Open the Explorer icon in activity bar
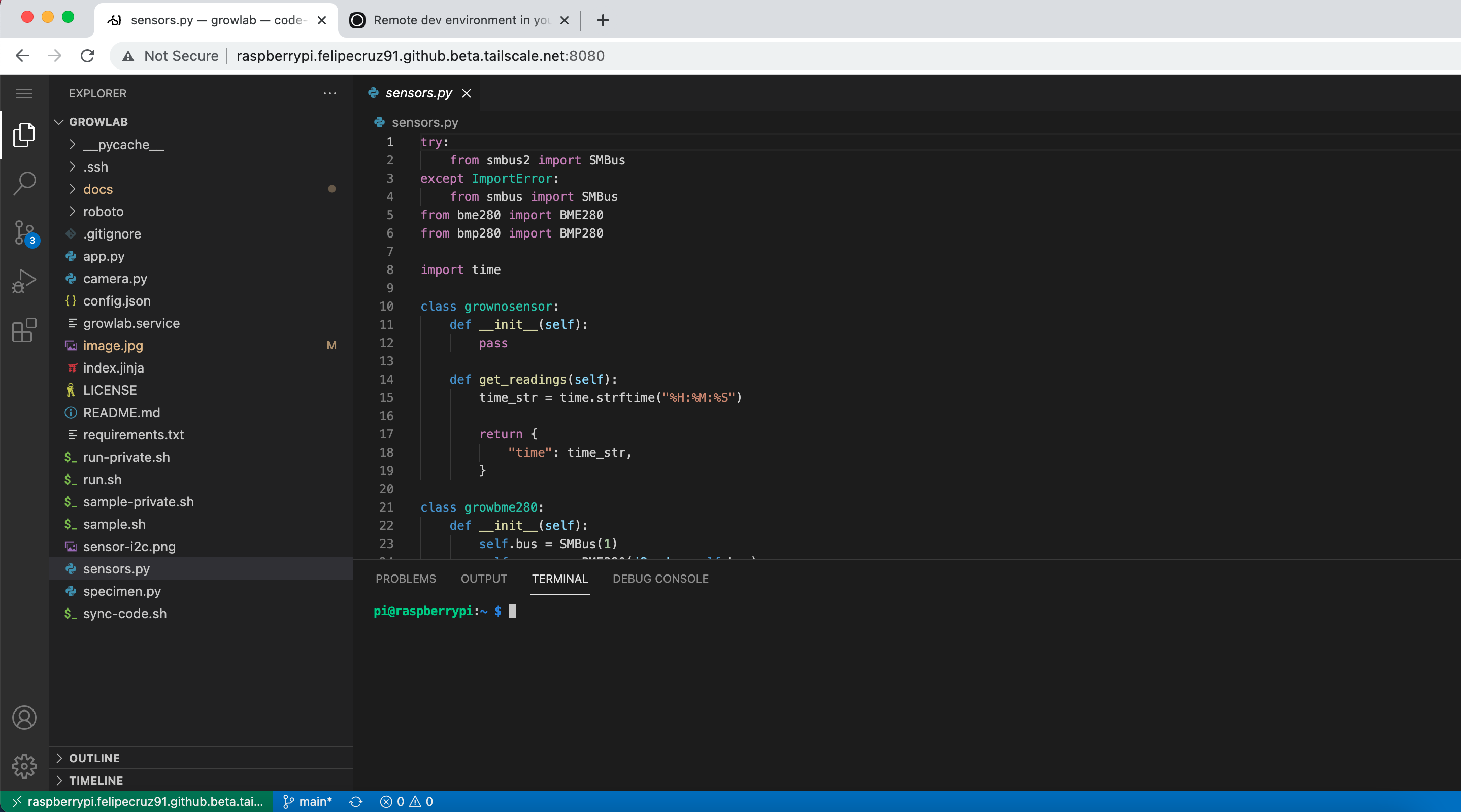 tap(24, 135)
